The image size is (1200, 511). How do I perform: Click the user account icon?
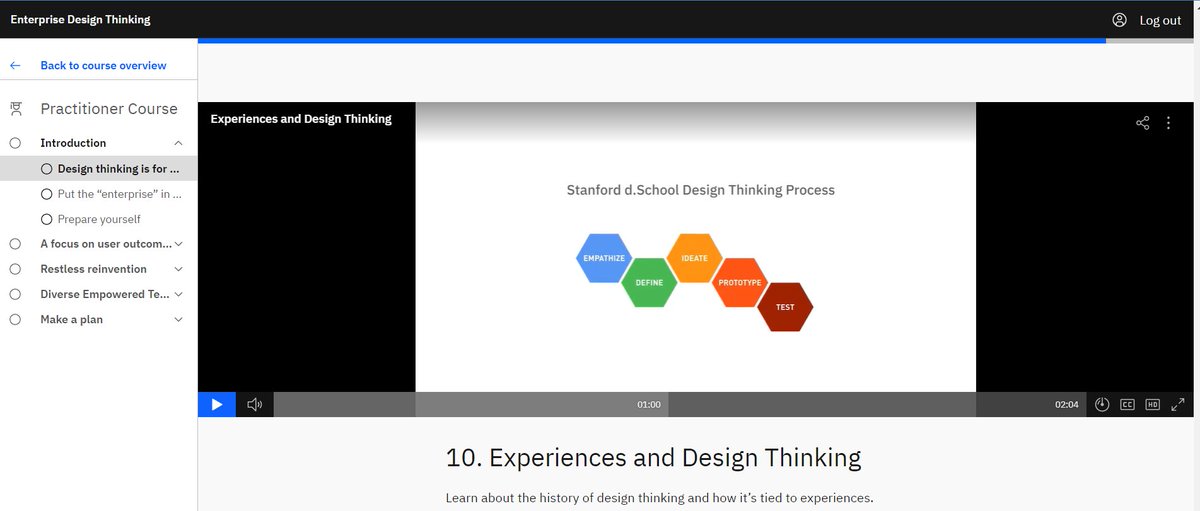1120,20
